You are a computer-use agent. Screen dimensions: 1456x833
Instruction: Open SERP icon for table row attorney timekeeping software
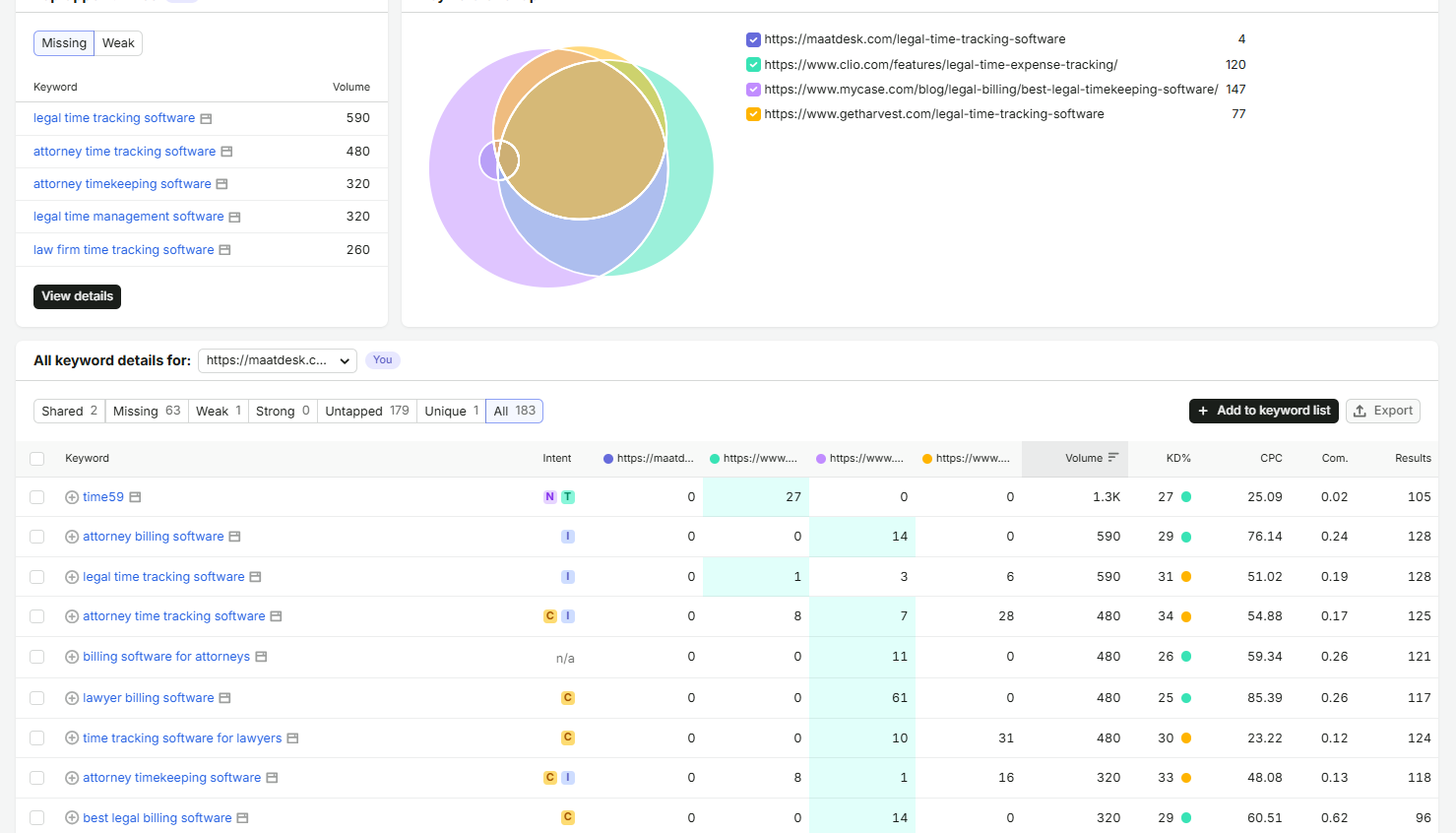(272, 778)
